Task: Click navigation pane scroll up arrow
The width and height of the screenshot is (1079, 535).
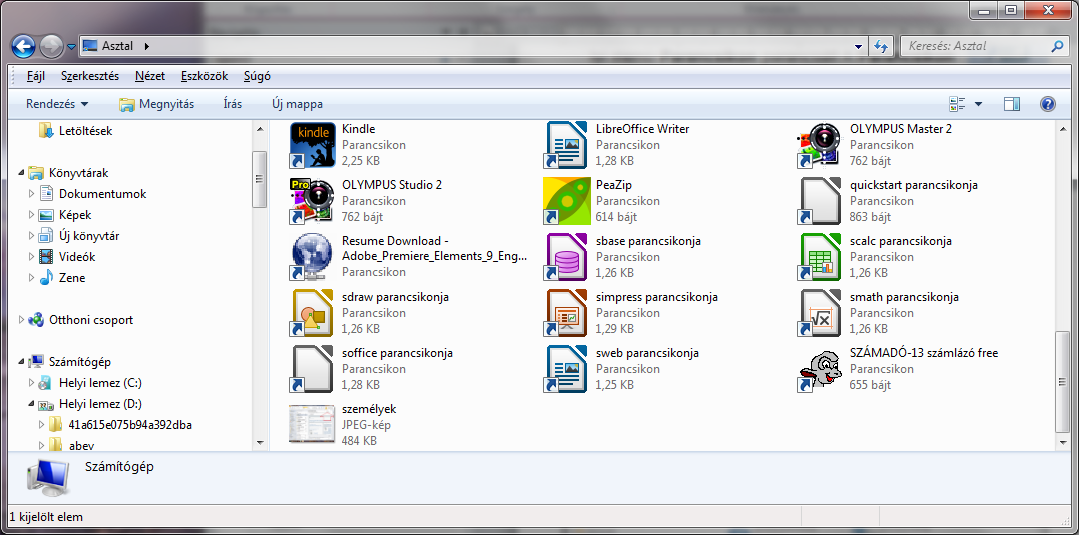Action: pyautogui.click(x=260, y=129)
